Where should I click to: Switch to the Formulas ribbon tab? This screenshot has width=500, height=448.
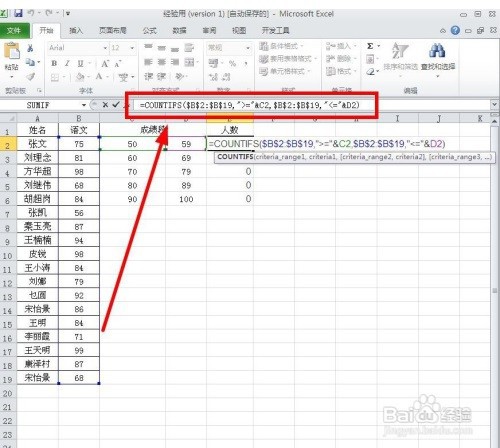tap(150, 31)
